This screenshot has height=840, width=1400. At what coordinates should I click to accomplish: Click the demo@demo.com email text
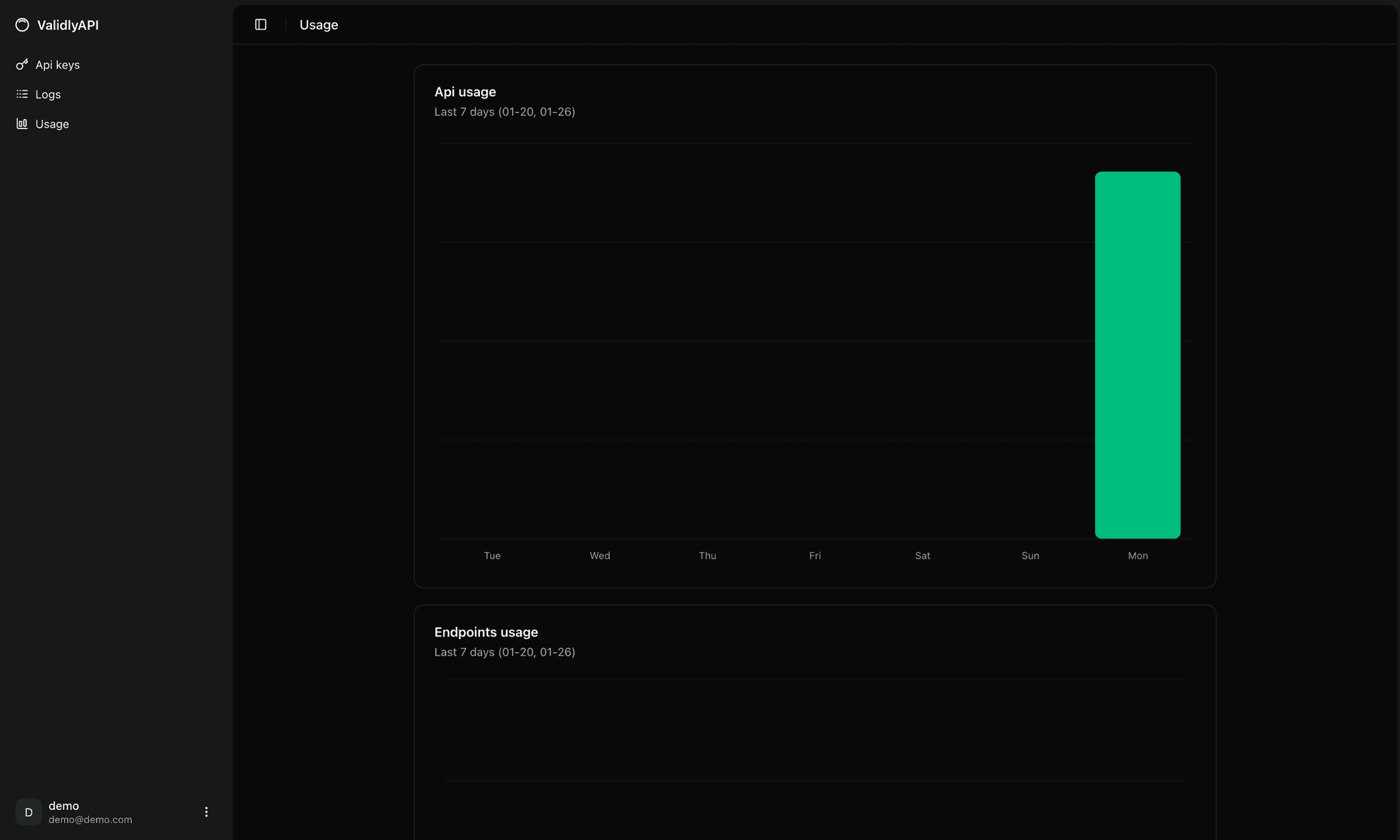pyautogui.click(x=90, y=819)
